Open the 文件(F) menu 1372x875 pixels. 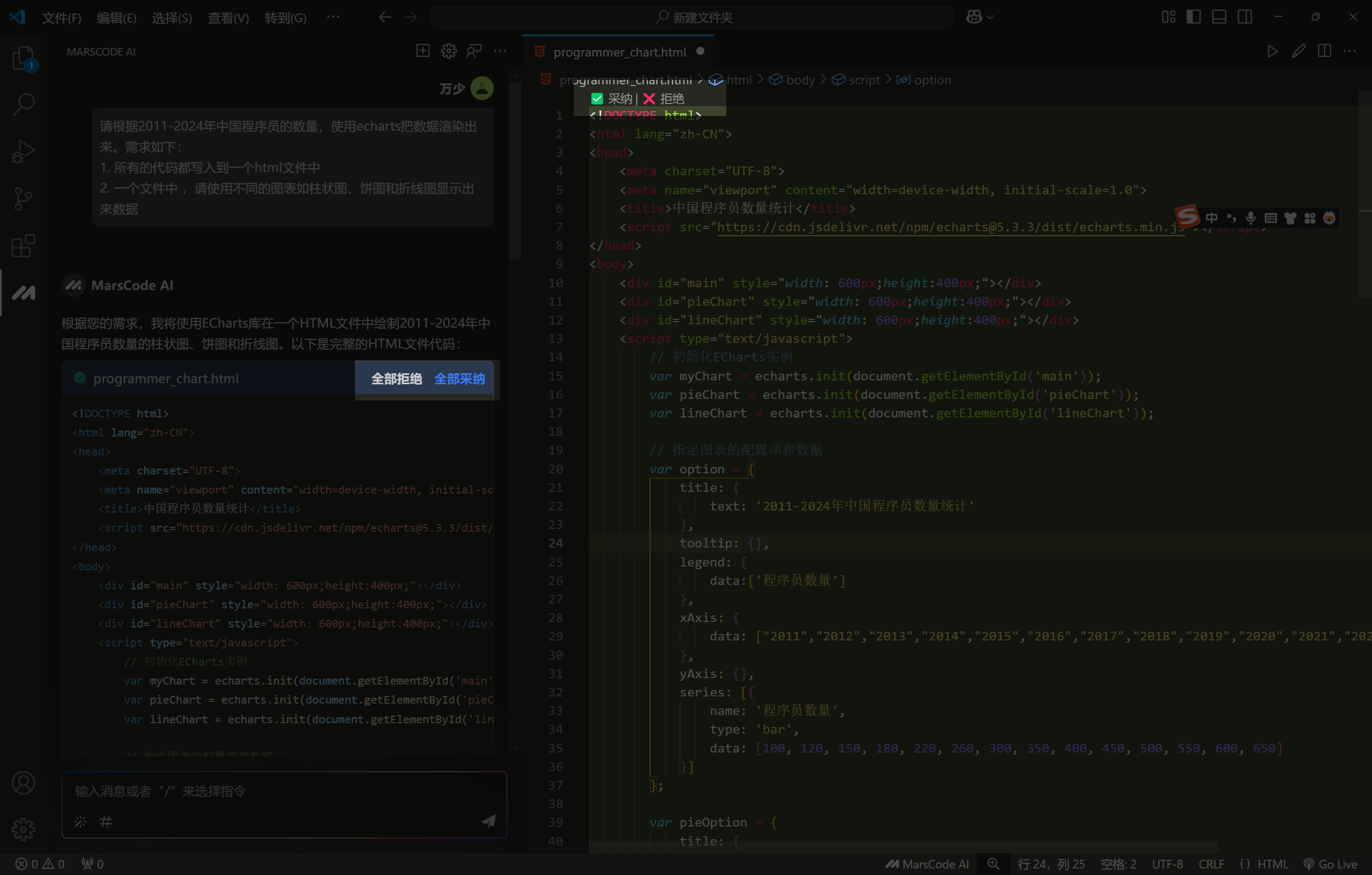pos(62,17)
